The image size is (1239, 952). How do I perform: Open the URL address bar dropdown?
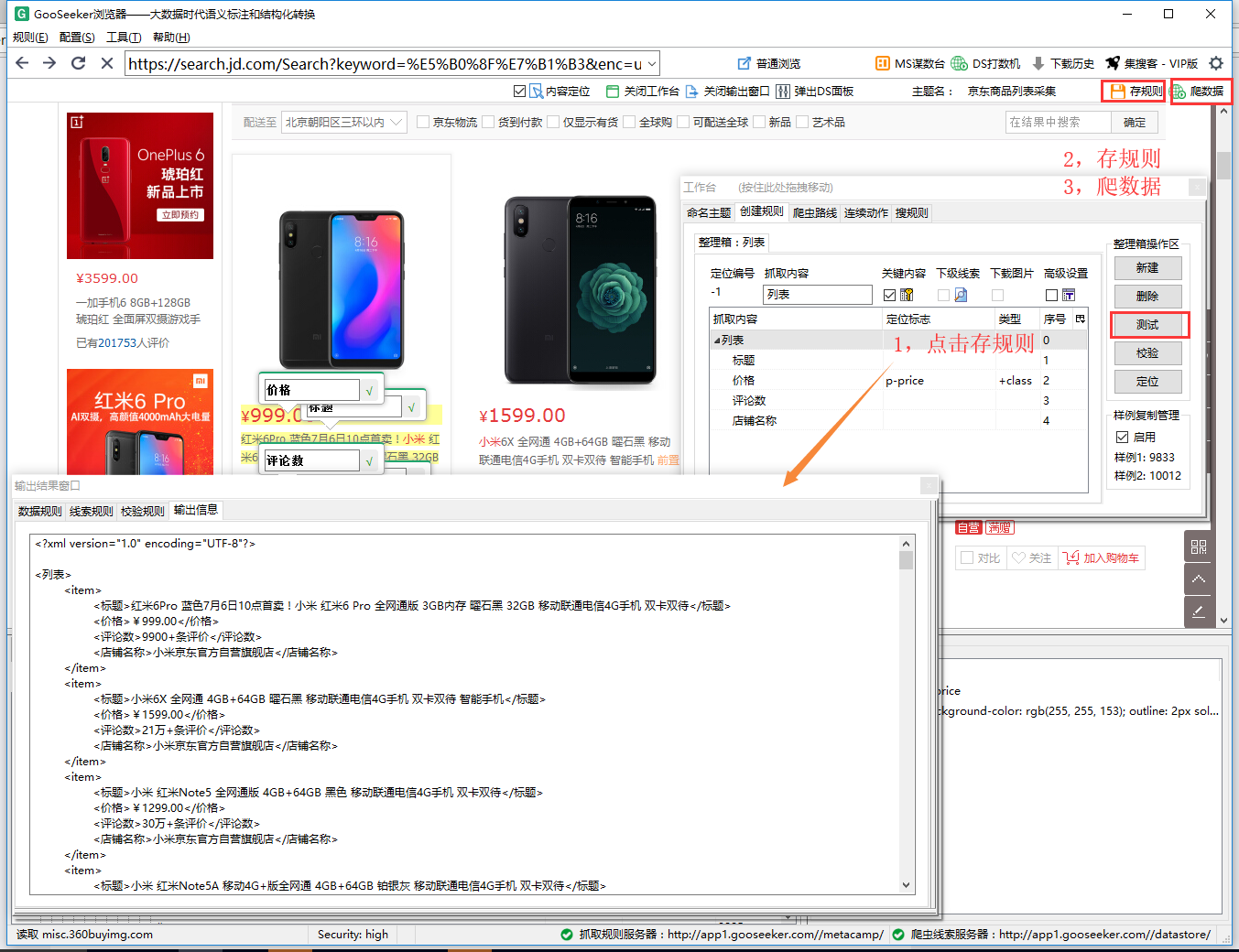pos(652,63)
